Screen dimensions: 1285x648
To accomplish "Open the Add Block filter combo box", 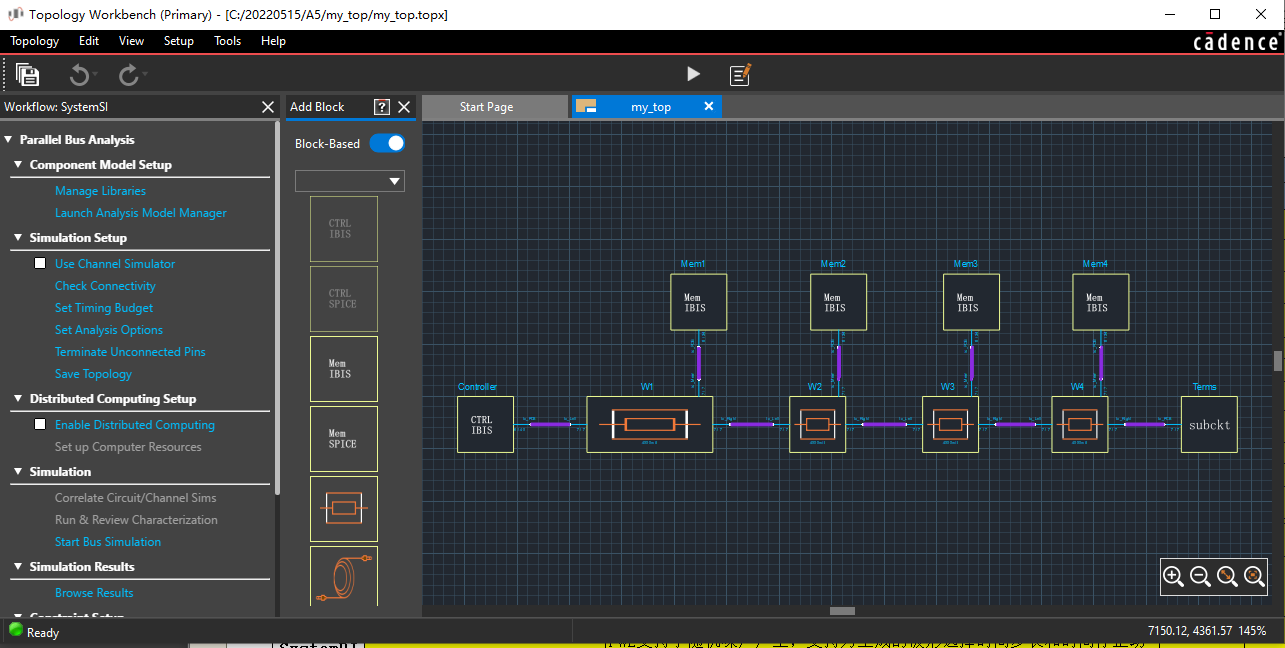I will [x=350, y=181].
